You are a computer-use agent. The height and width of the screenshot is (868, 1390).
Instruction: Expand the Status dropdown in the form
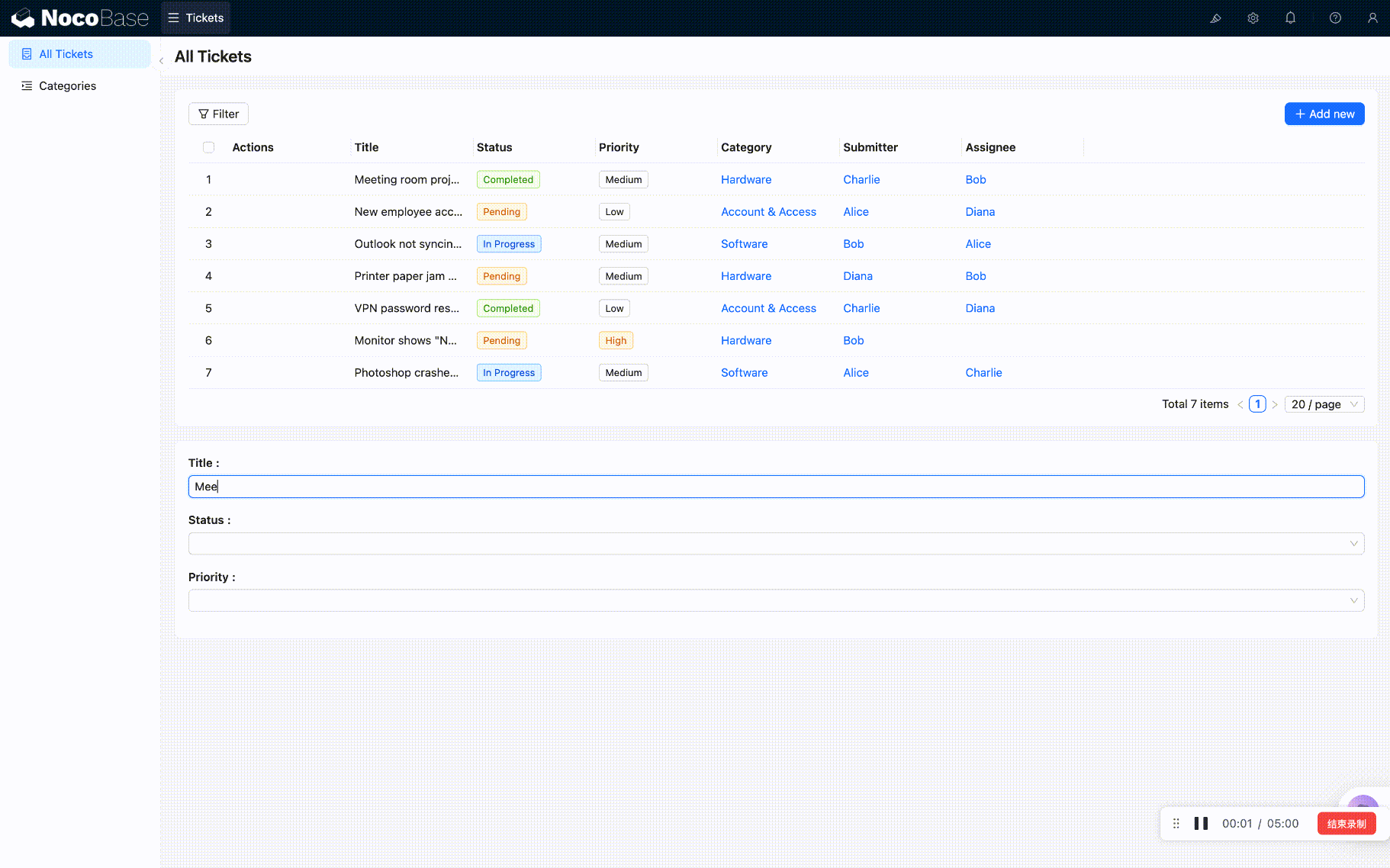point(776,544)
